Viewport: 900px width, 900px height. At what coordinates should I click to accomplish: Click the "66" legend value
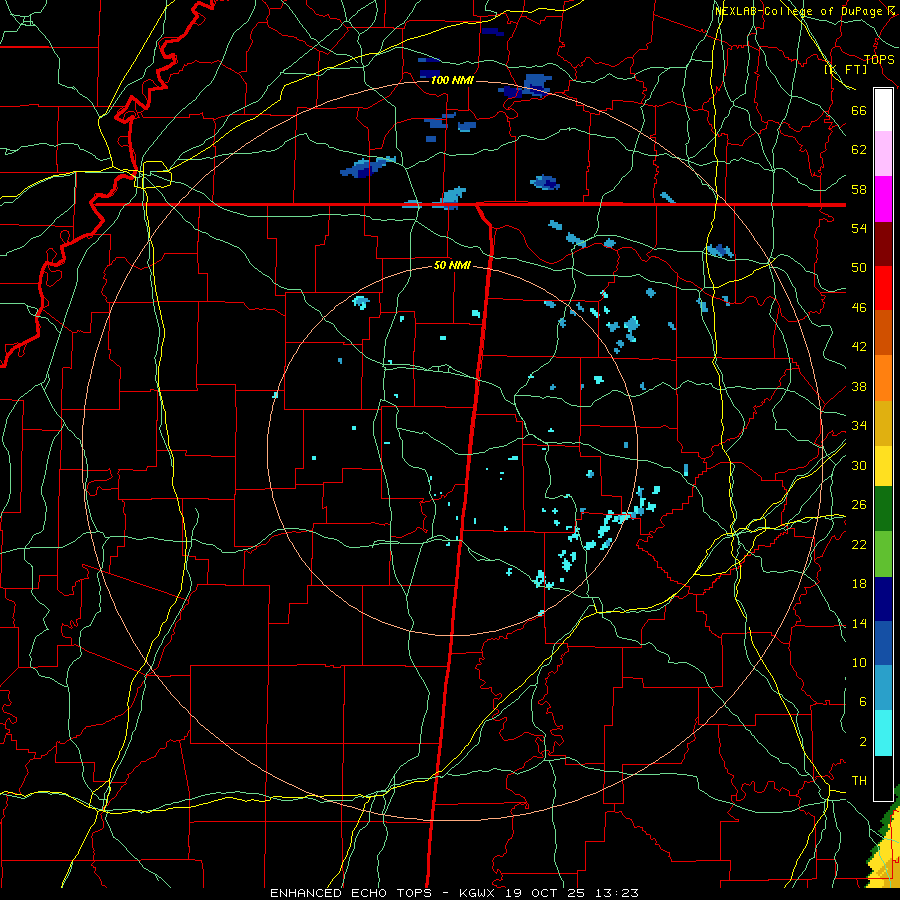pos(859,110)
